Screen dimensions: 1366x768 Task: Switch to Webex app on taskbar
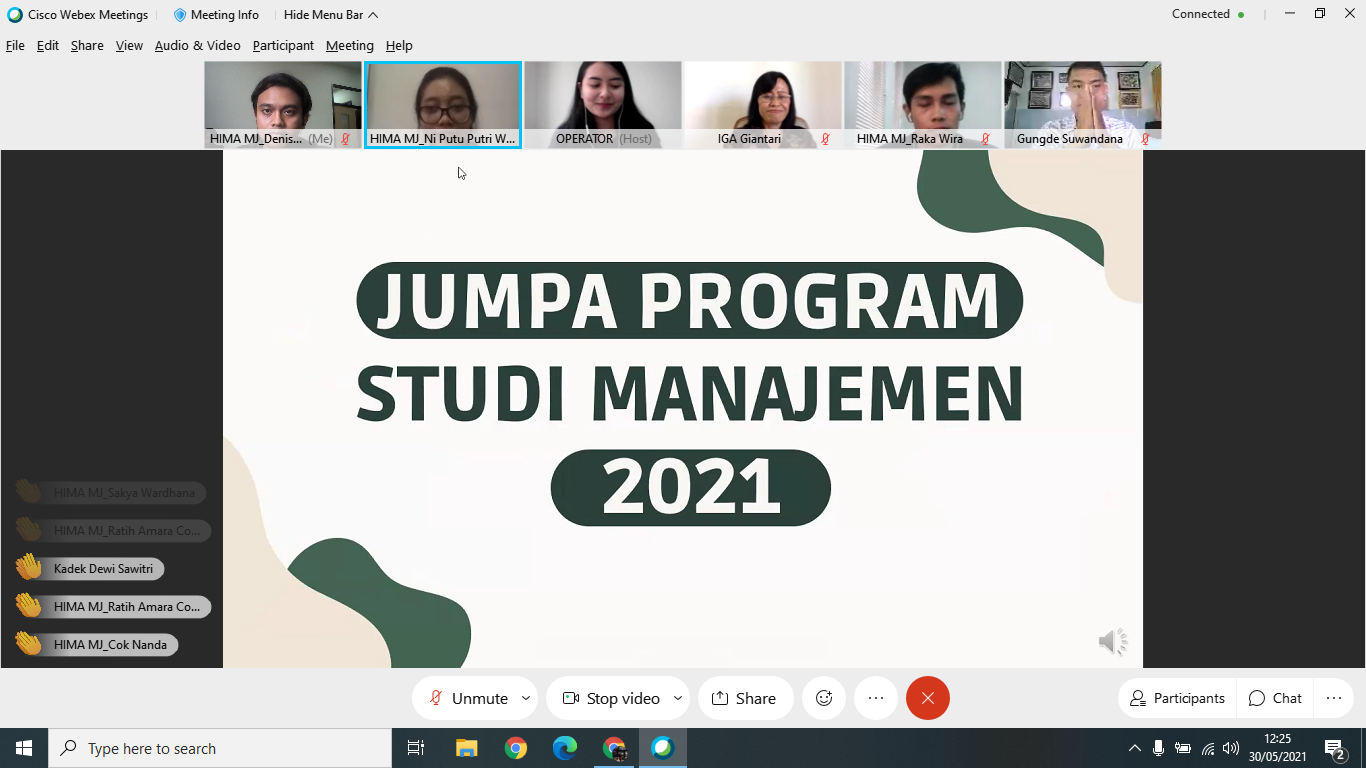pyautogui.click(x=663, y=748)
